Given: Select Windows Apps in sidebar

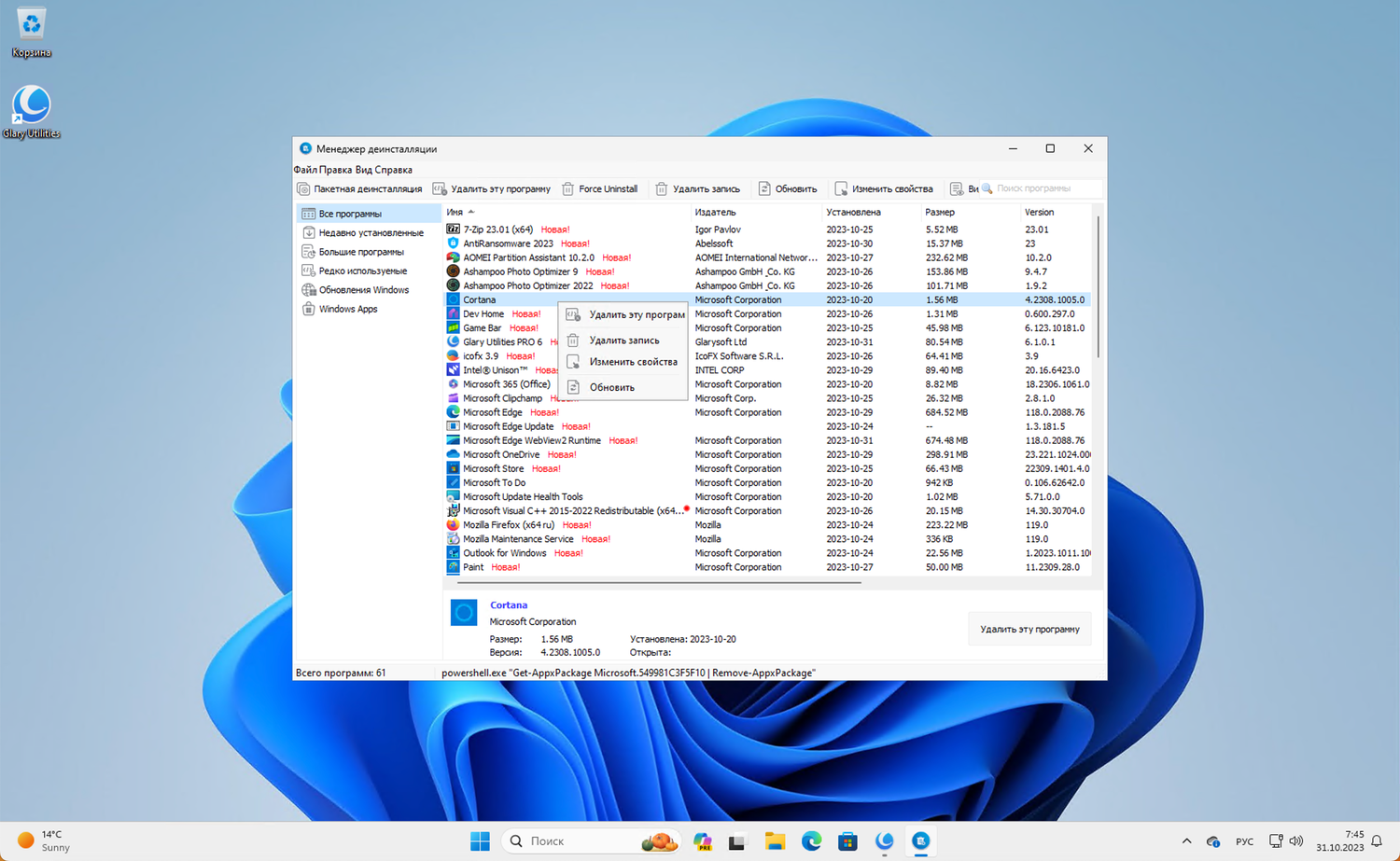Looking at the screenshot, I should coord(347,310).
